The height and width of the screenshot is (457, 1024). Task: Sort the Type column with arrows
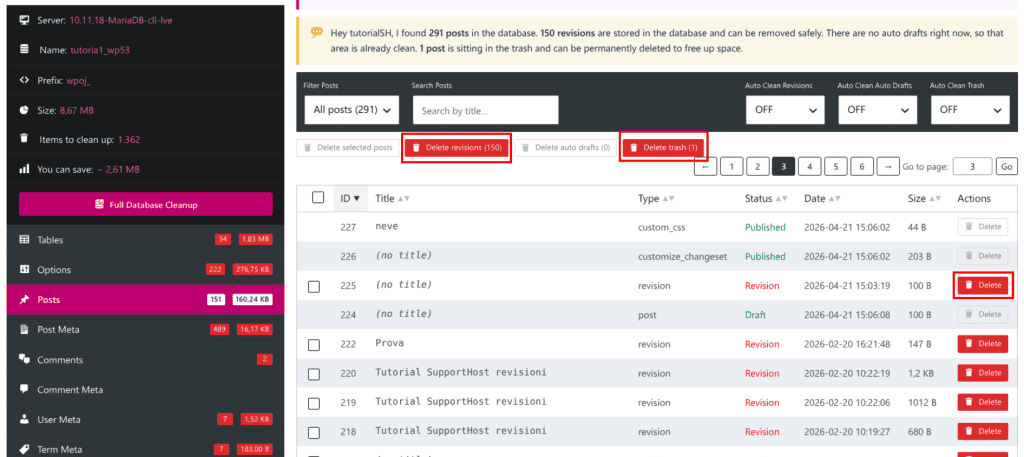pyautogui.click(x=668, y=198)
